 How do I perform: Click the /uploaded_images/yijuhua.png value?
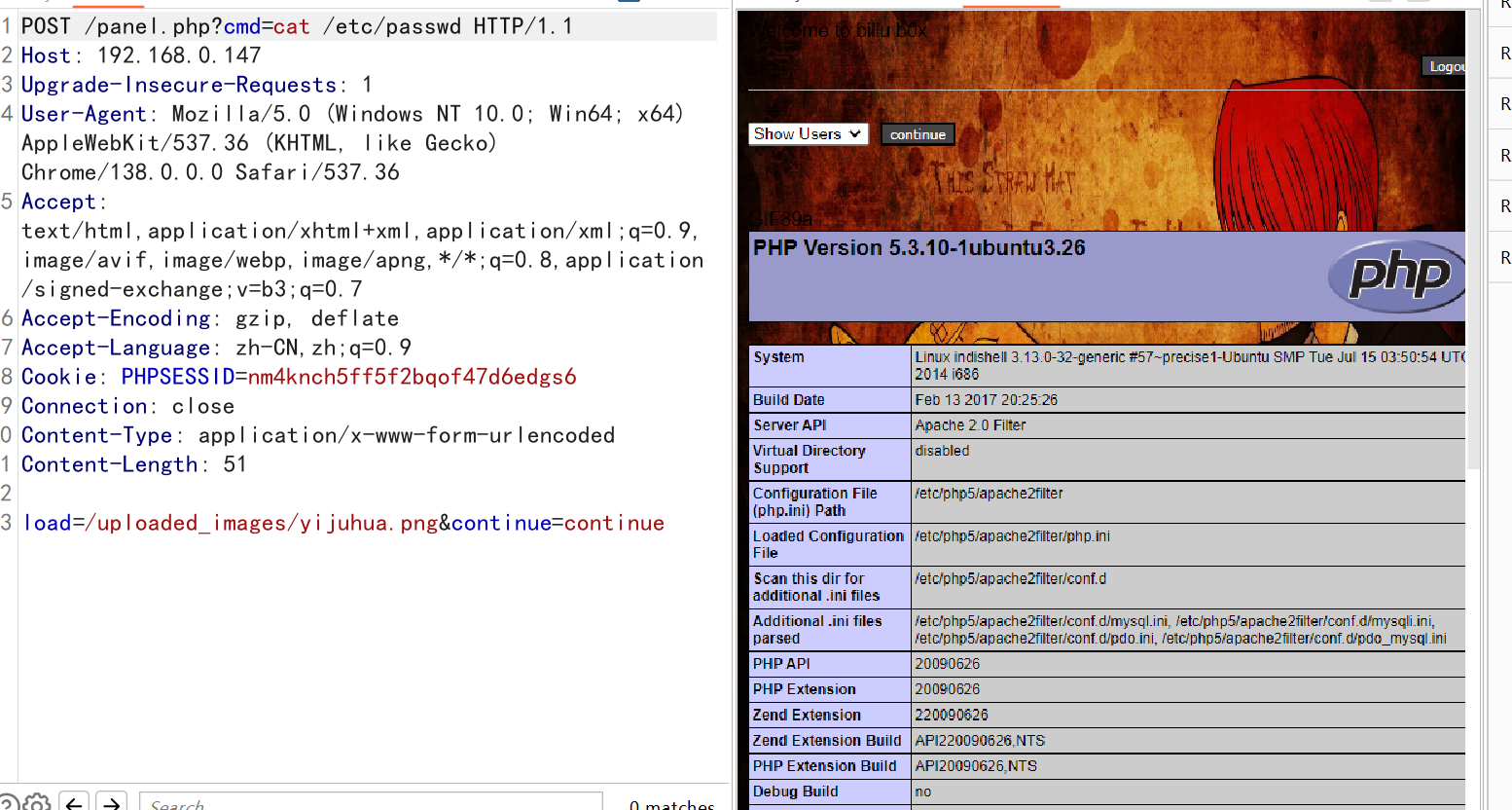coord(262,523)
